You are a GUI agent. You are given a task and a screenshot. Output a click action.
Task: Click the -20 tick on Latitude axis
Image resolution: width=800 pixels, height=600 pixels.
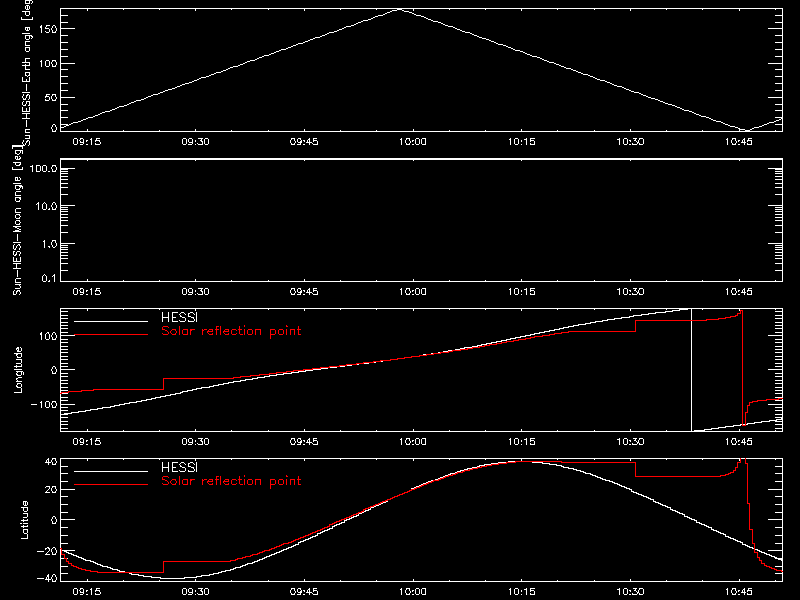pos(46,551)
